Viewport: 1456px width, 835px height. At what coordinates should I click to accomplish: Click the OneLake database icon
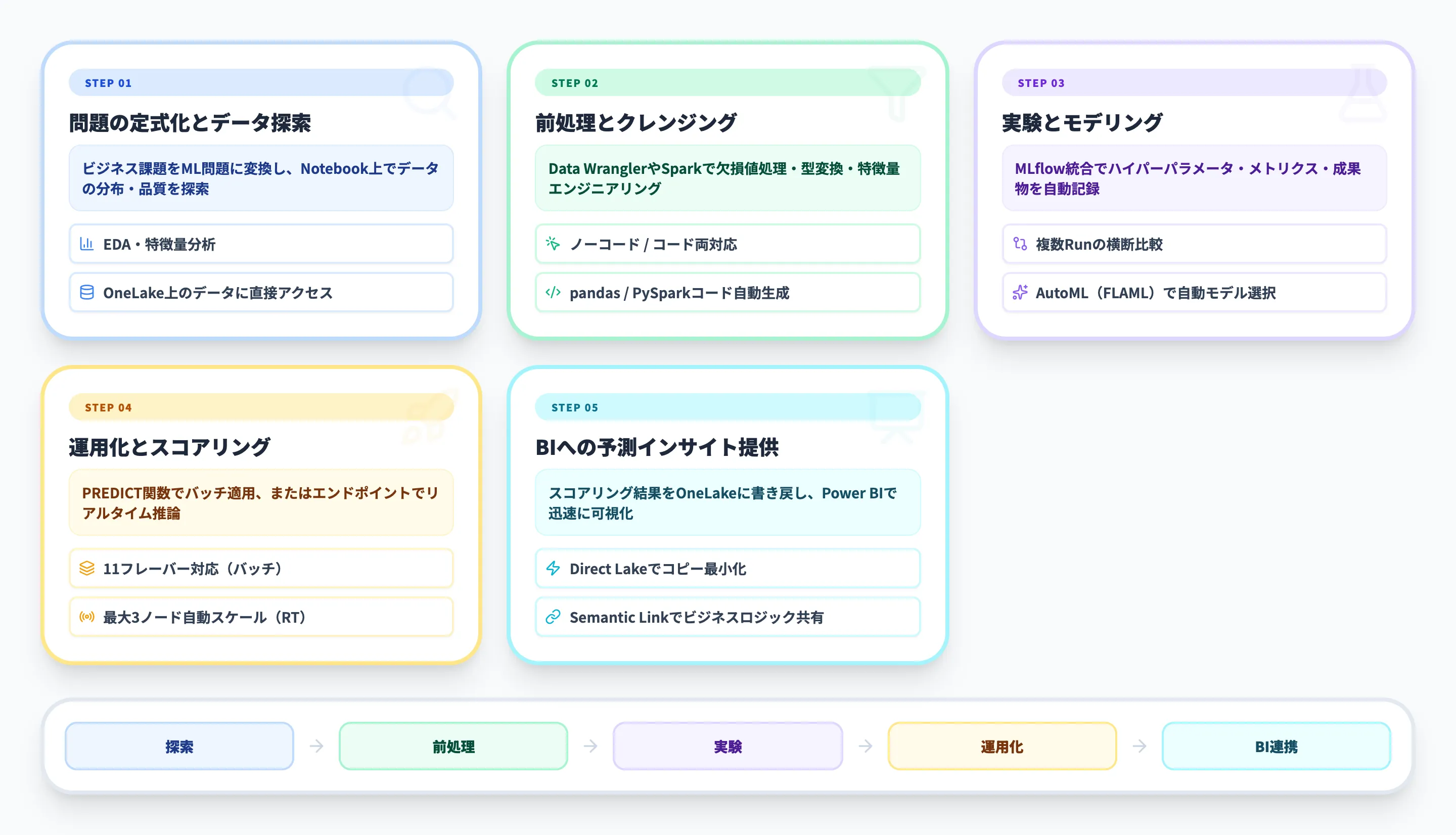[x=86, y=293]
